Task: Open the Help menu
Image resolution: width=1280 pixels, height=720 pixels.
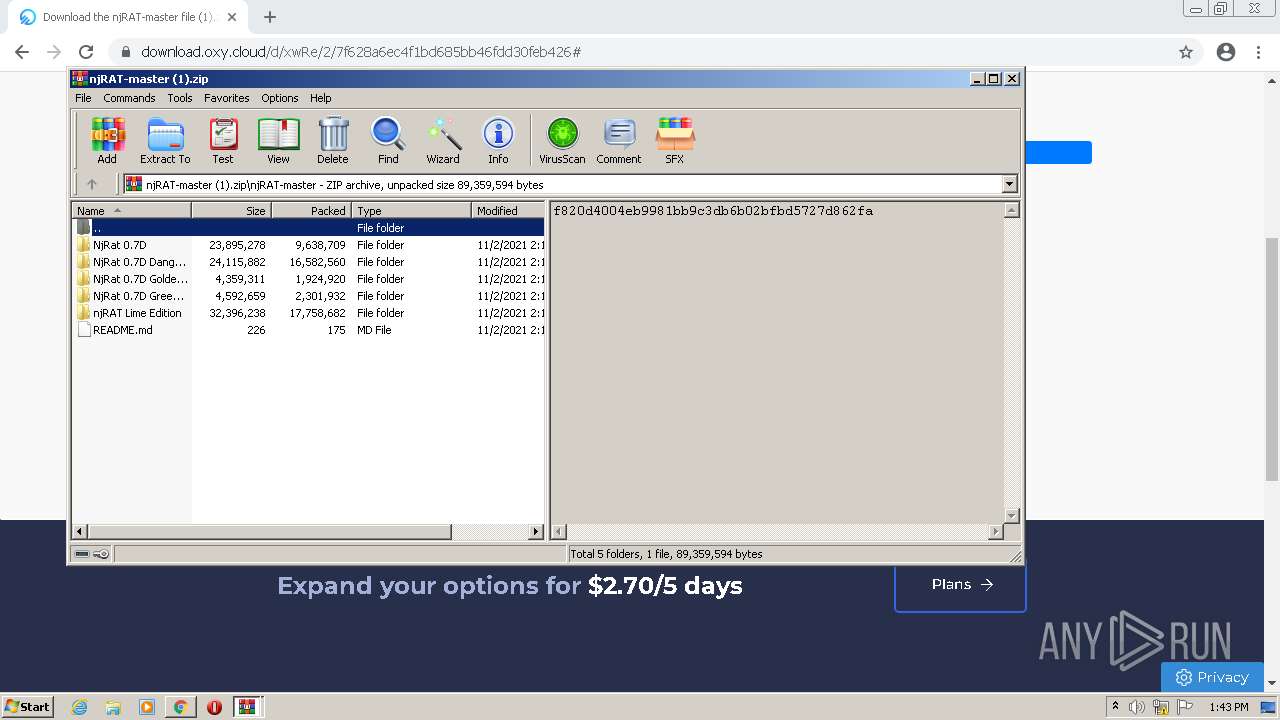Action: pos(320,98)
